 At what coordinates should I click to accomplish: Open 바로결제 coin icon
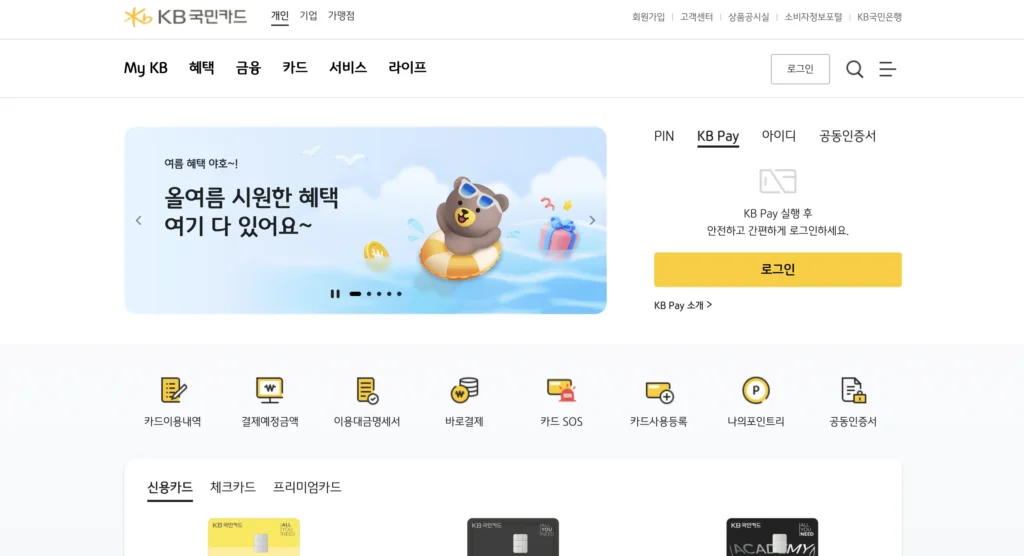pyautogui.click(x=464, y=390)
